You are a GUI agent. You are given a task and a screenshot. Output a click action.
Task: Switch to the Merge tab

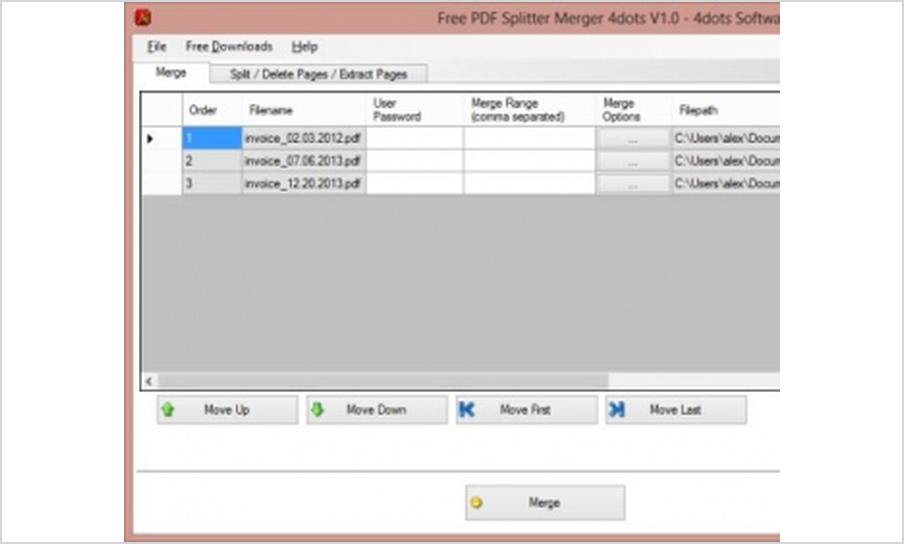pyautogui.click(x=171, y=73)
